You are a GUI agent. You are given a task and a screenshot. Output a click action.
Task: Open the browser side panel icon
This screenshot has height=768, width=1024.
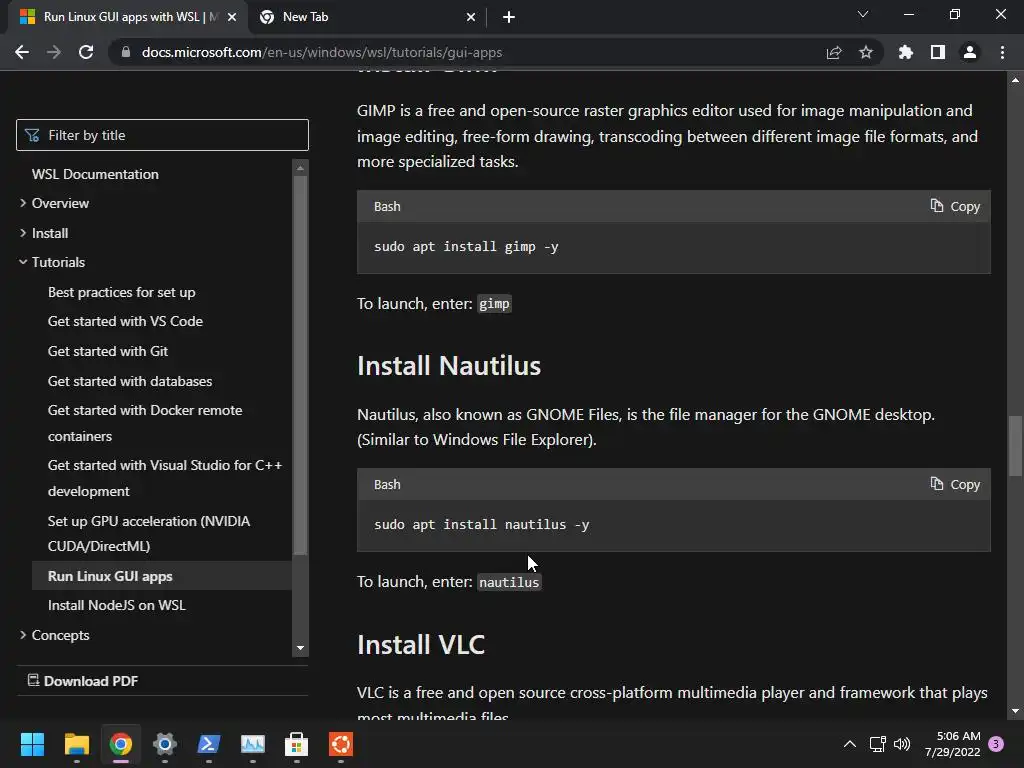[938, 52]
